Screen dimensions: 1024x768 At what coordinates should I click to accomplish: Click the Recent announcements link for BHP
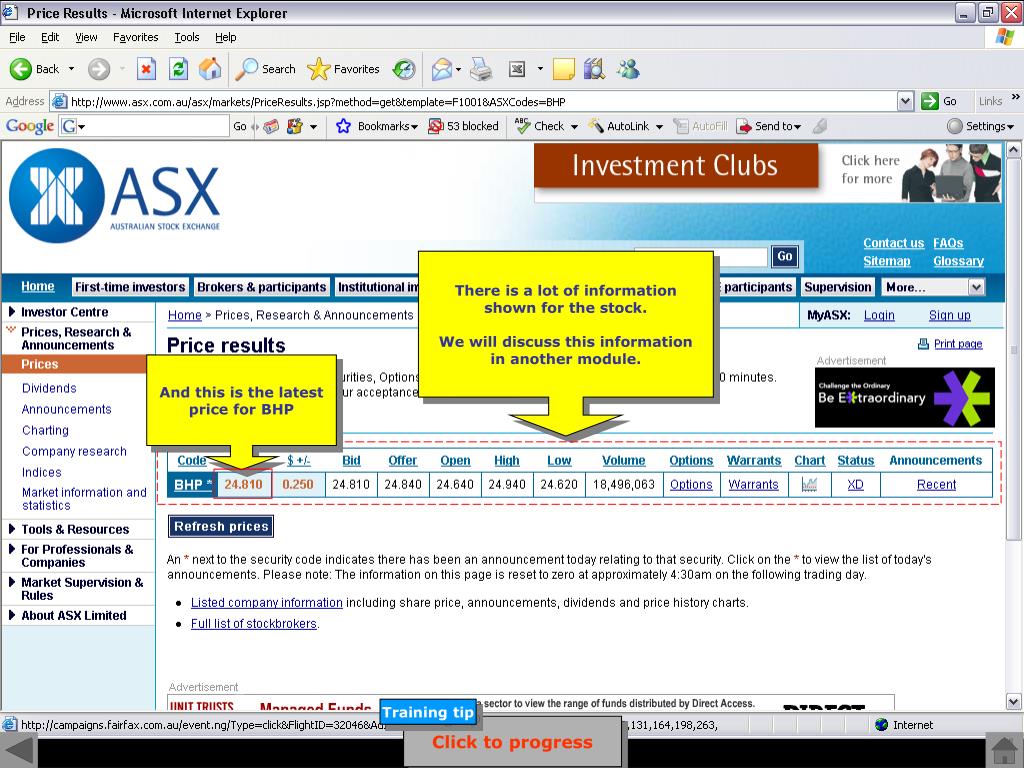(x=936, y=485)
